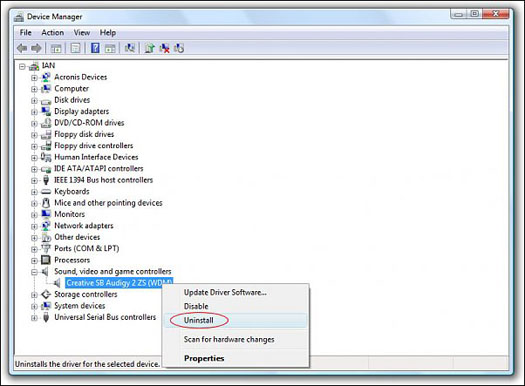Viewport: 525px width, 386px height.
Task: Click Scan for hardware changes toolbar icon
Action: [130, 49]
